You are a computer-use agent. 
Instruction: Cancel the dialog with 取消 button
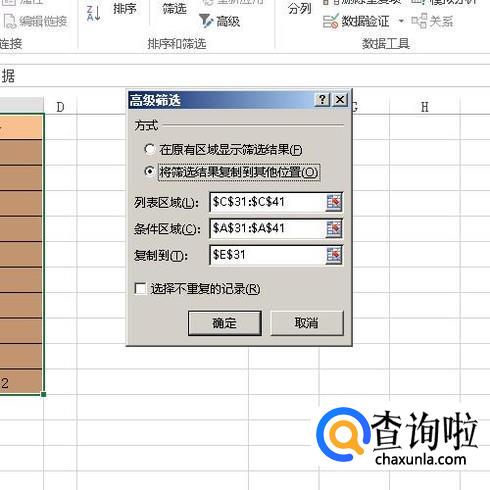(307, 323)
